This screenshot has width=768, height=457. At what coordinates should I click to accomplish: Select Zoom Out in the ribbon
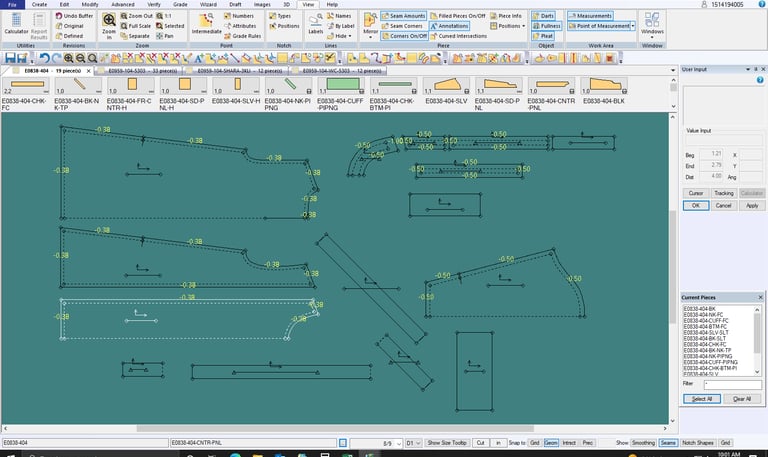tap(136, 16)
